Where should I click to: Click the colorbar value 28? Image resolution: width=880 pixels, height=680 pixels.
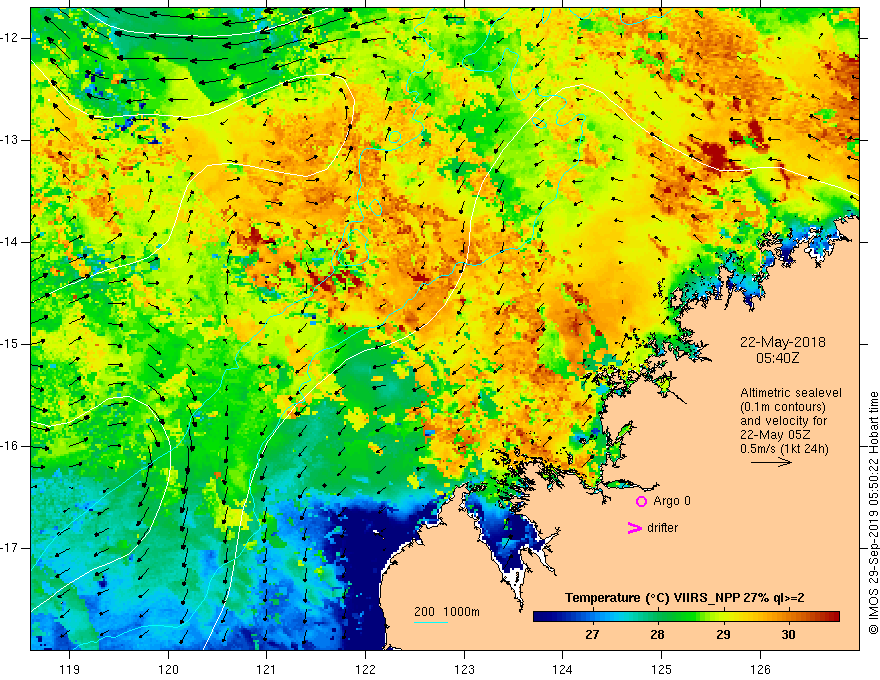tap(657, 635)
